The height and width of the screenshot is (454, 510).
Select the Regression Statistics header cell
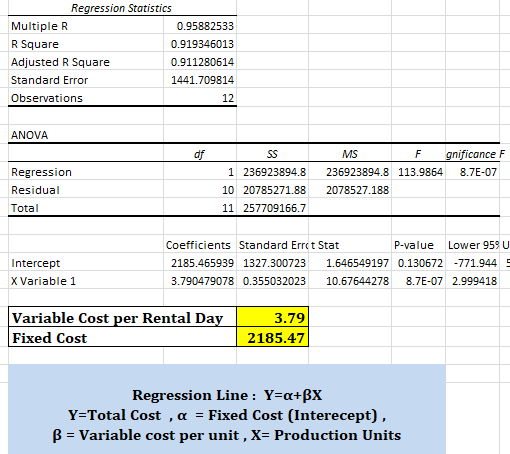tap(122, 8)
